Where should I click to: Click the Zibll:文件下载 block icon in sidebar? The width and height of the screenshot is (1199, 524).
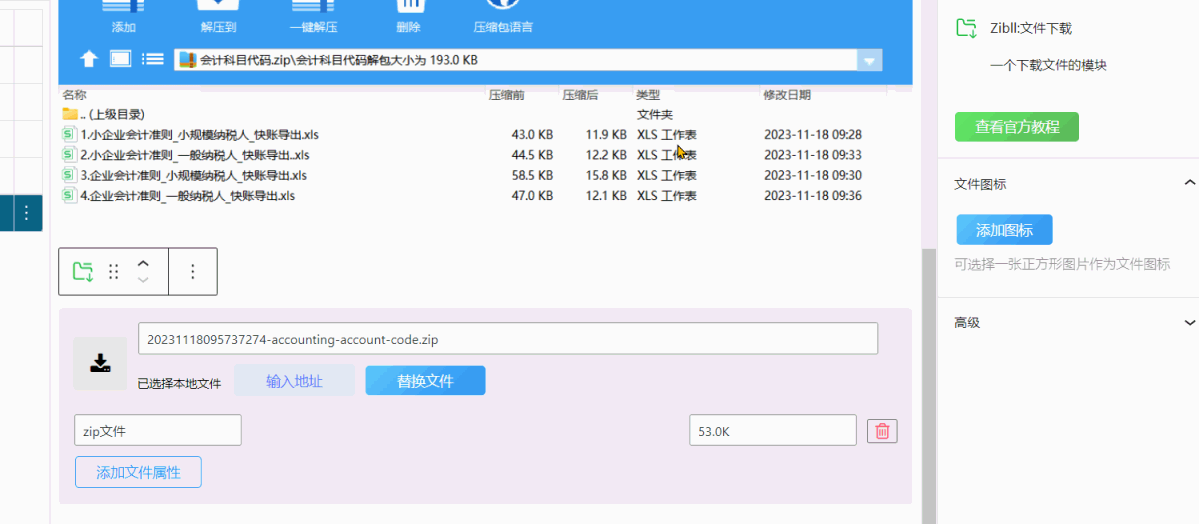967,28
